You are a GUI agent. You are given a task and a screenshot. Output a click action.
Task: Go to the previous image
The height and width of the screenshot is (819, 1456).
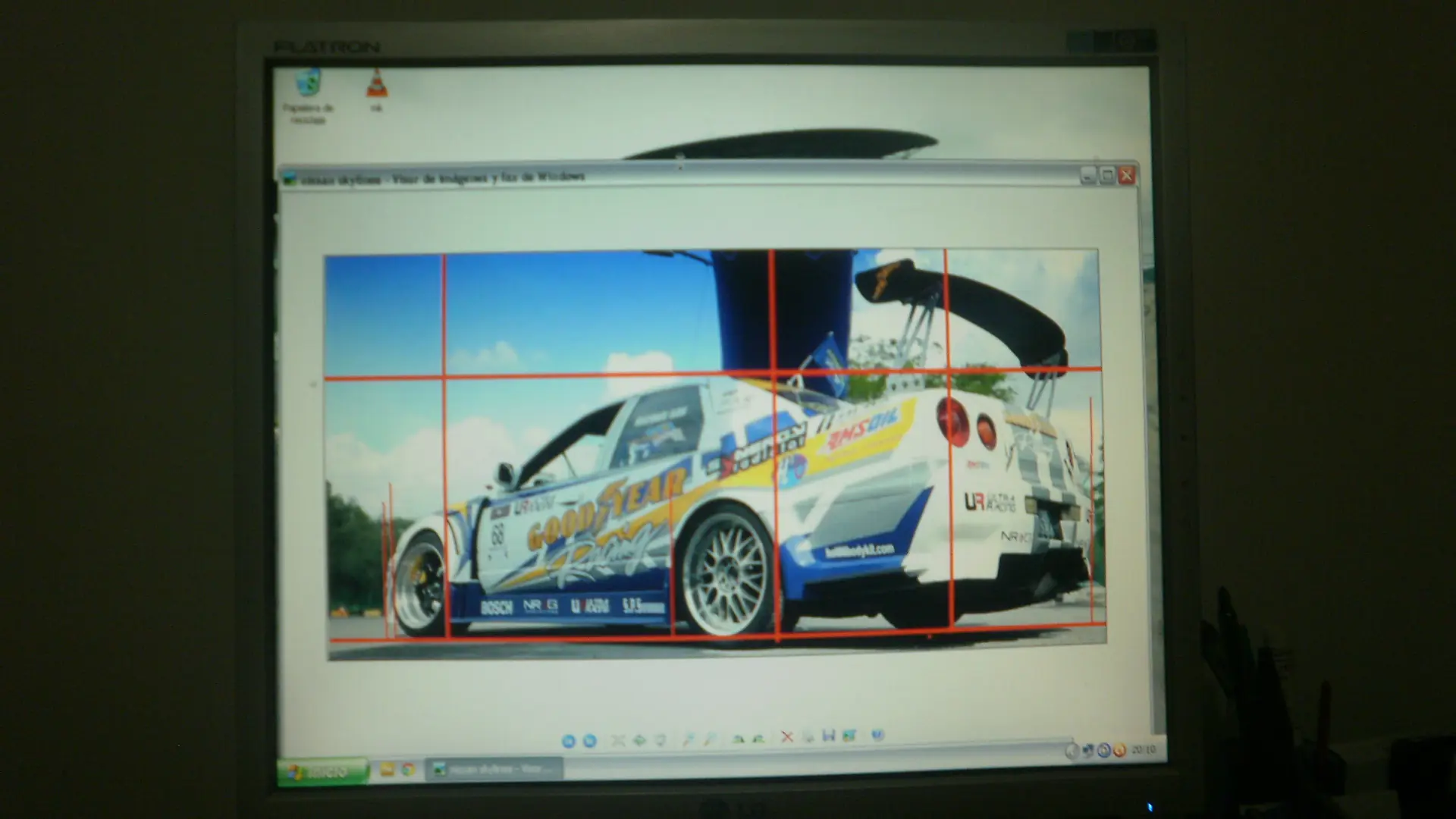pyautogui.click(x=569, y=741)
